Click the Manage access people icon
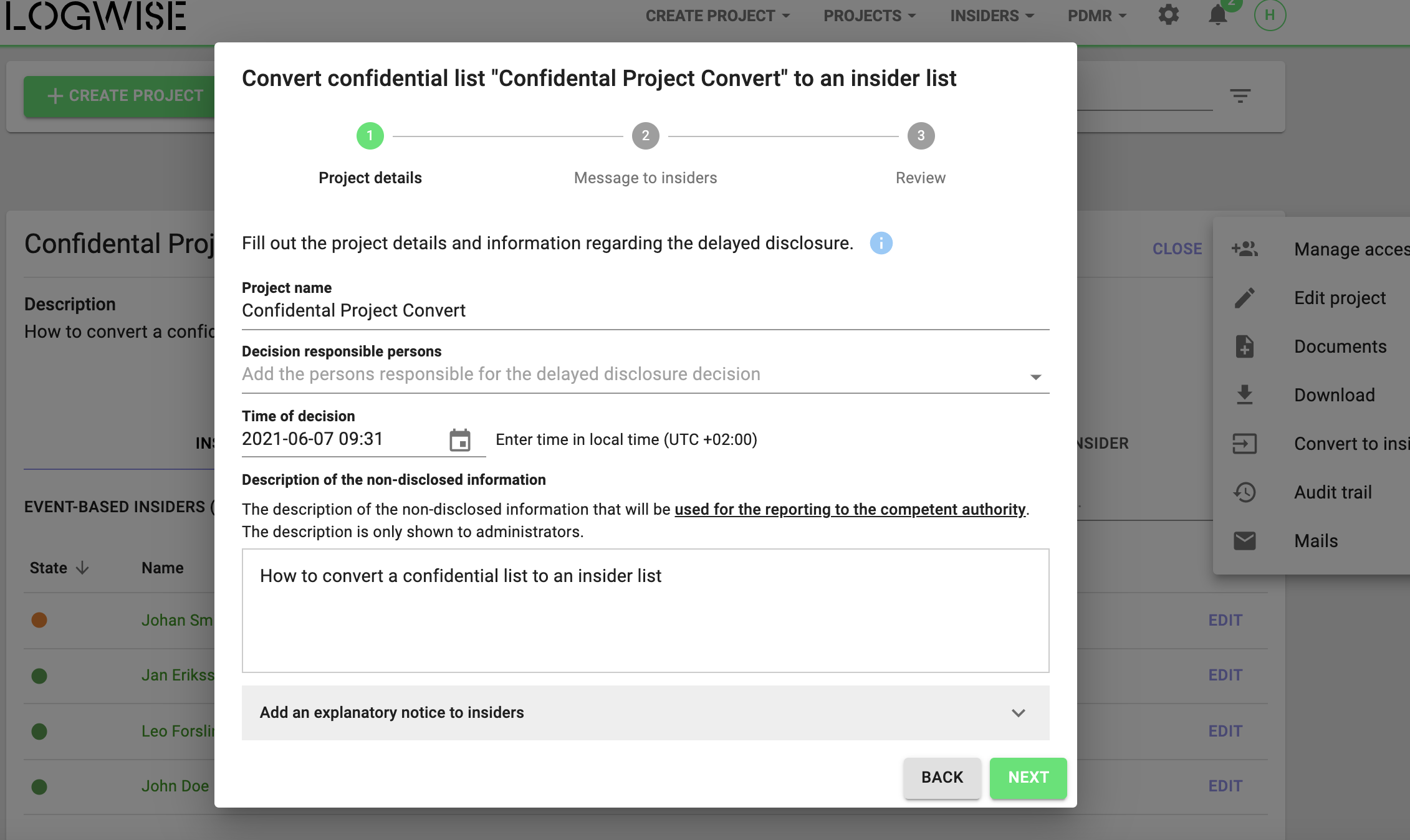The image size is (1410, 840). tap(1245, 249)
